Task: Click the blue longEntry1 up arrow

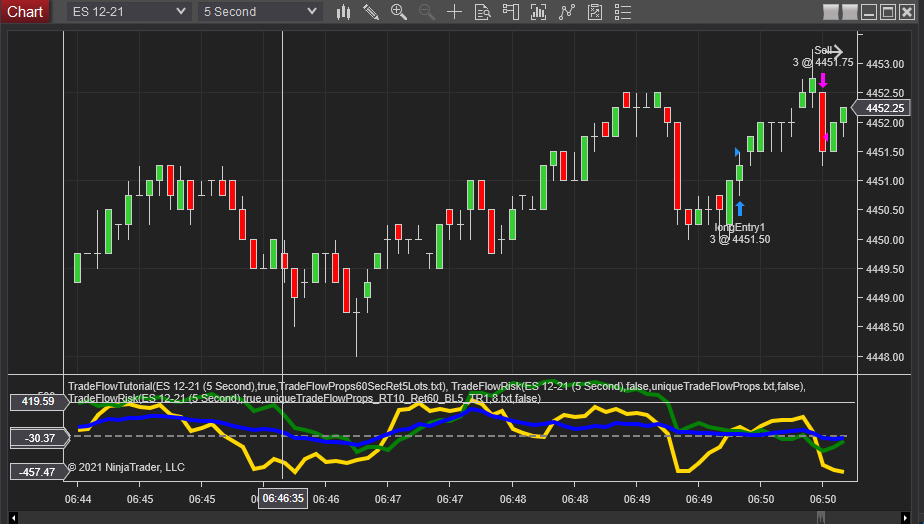Action: pos(740,209)
